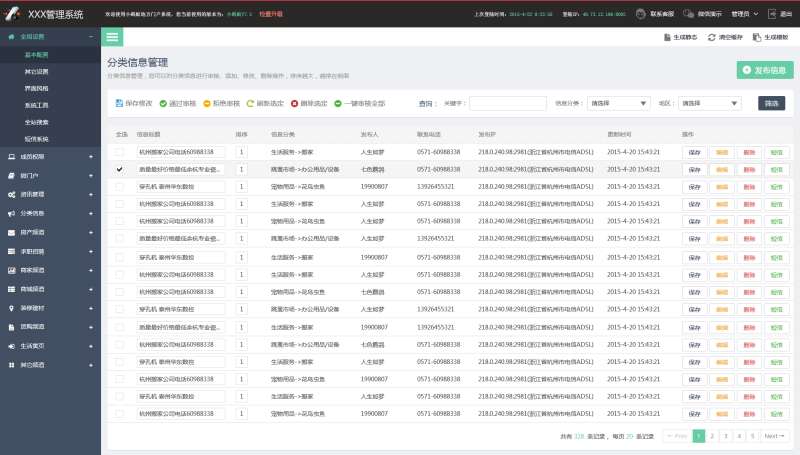Click the 保存修改 save icon in toolbar
The image size is (800, 455).
click(x=120, y=103)
